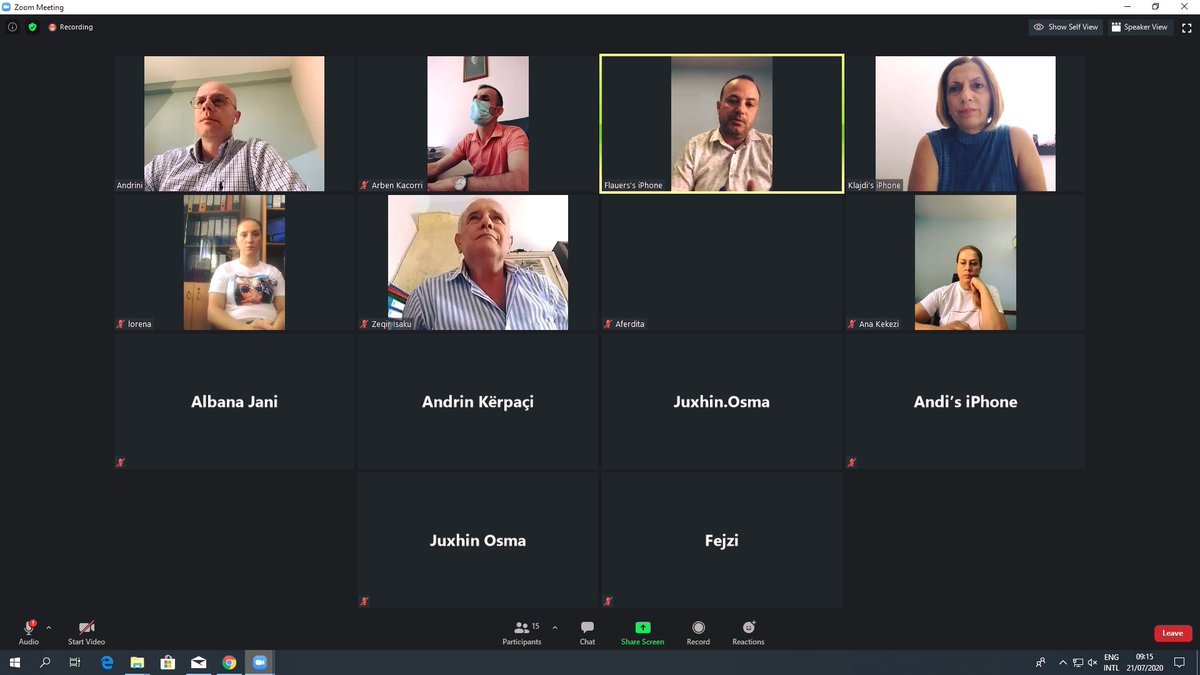Viewport: 1200px width, 675px height.
Task: Click muted mic icon on Andi's iPhone tile
Action: pos(852,462)
